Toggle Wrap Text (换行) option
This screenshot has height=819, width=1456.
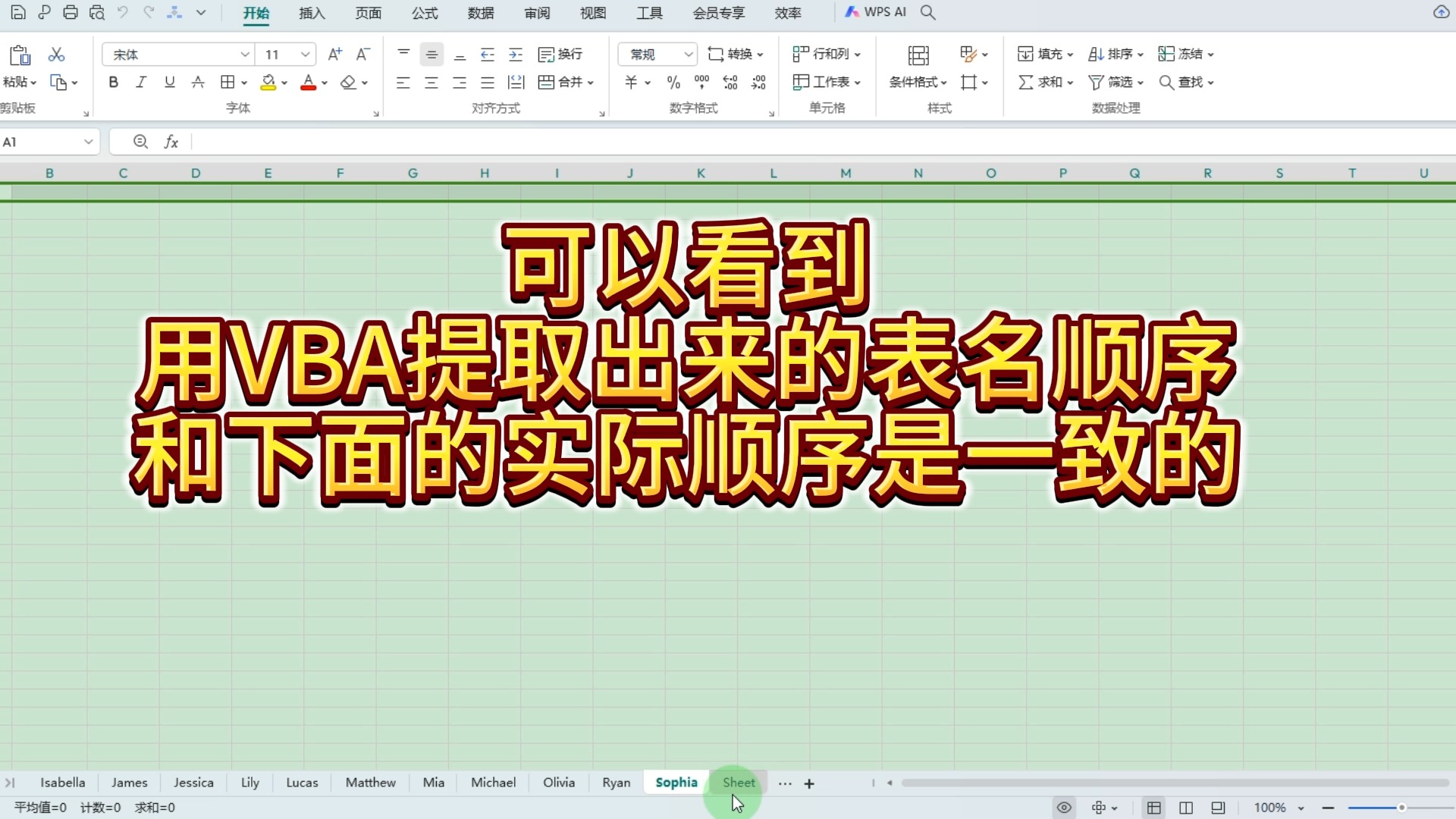(x=560, y=55)
